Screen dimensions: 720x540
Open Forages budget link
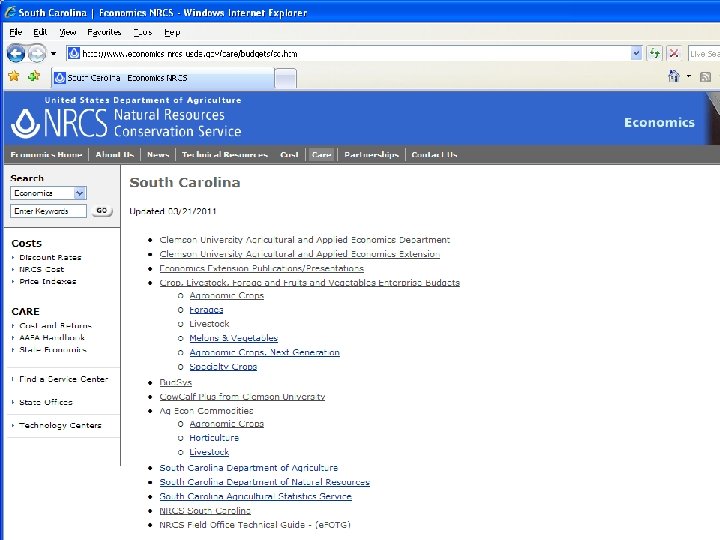[x=206, y=310]
